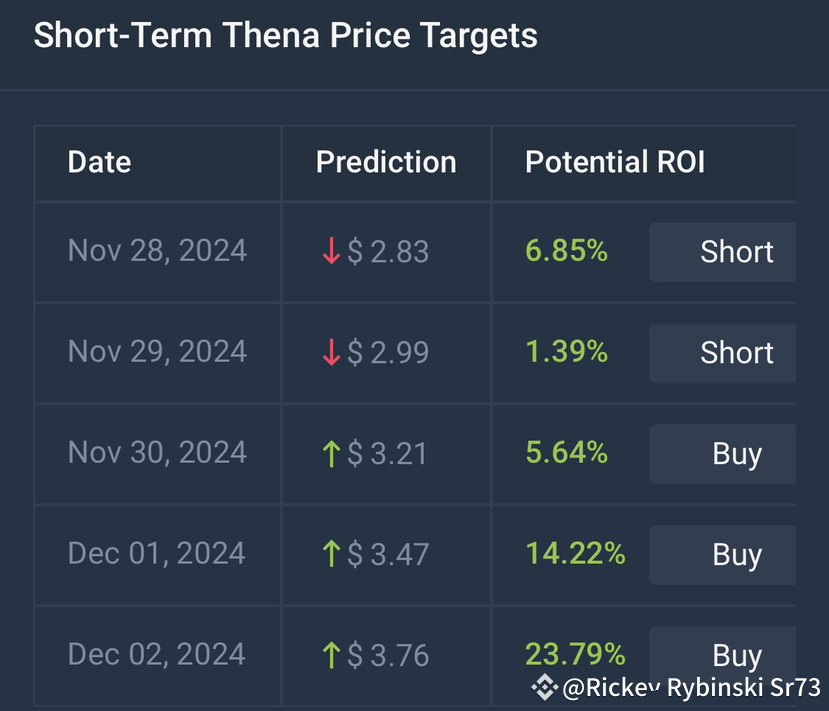Open the Date column header sorter

(99, 162)
